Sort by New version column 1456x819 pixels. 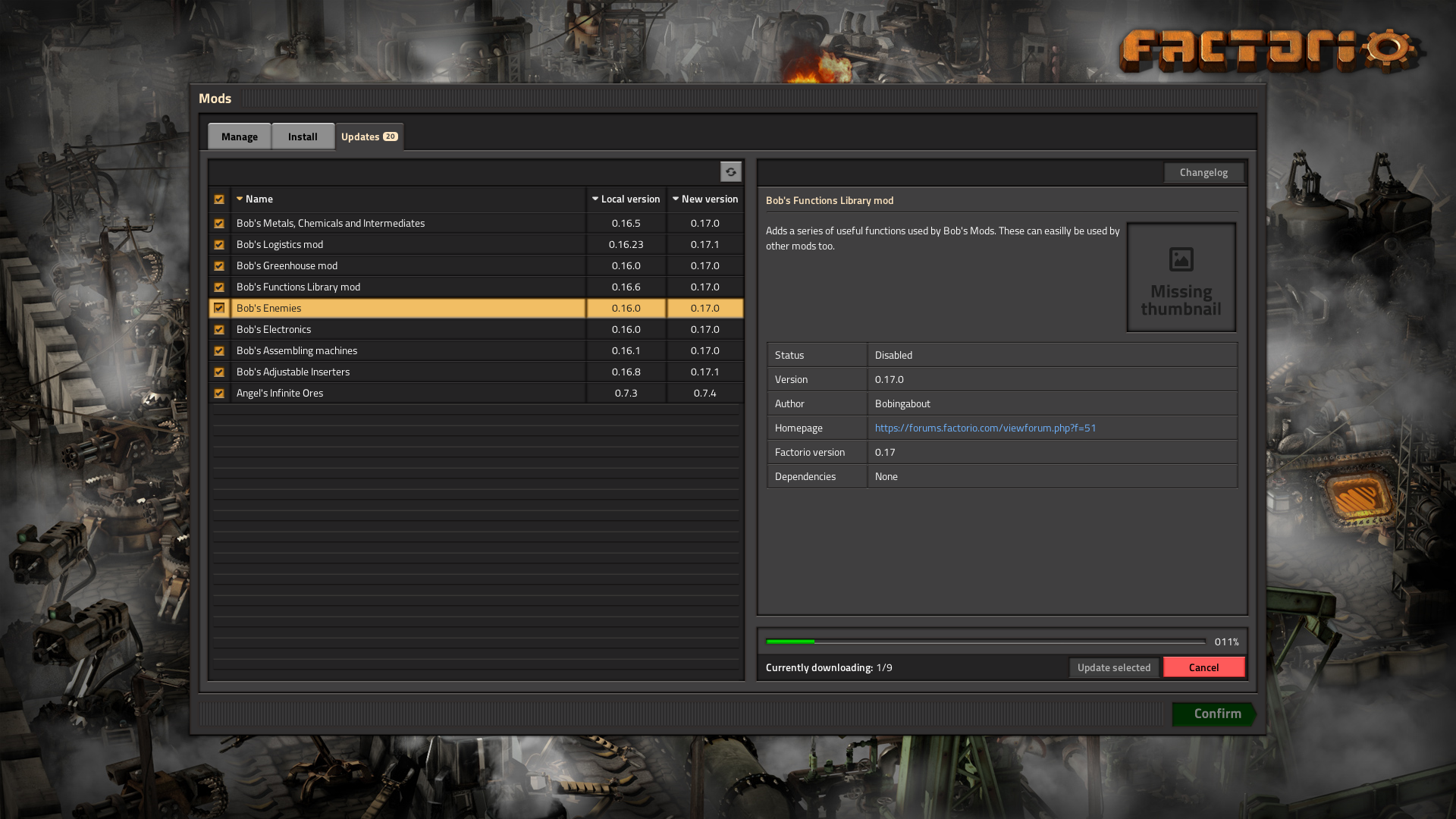pos(705,199)
